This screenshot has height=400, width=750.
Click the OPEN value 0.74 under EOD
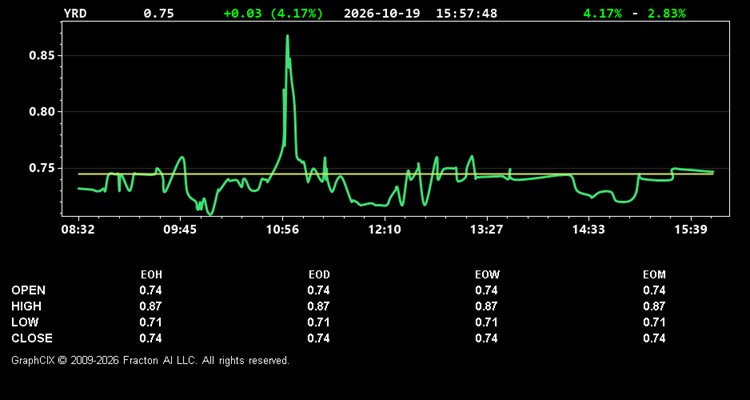pos(319,290)
